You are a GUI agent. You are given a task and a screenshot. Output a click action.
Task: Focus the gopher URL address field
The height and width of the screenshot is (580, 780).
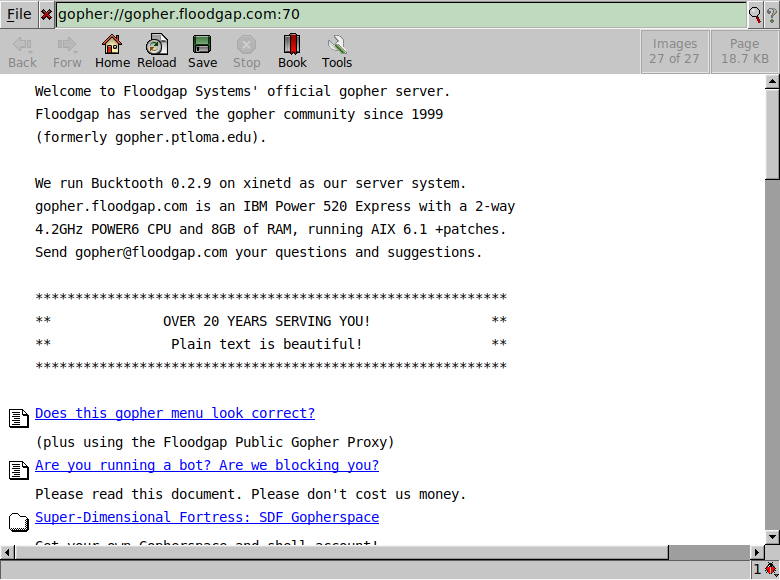click(x=401, y=14)
